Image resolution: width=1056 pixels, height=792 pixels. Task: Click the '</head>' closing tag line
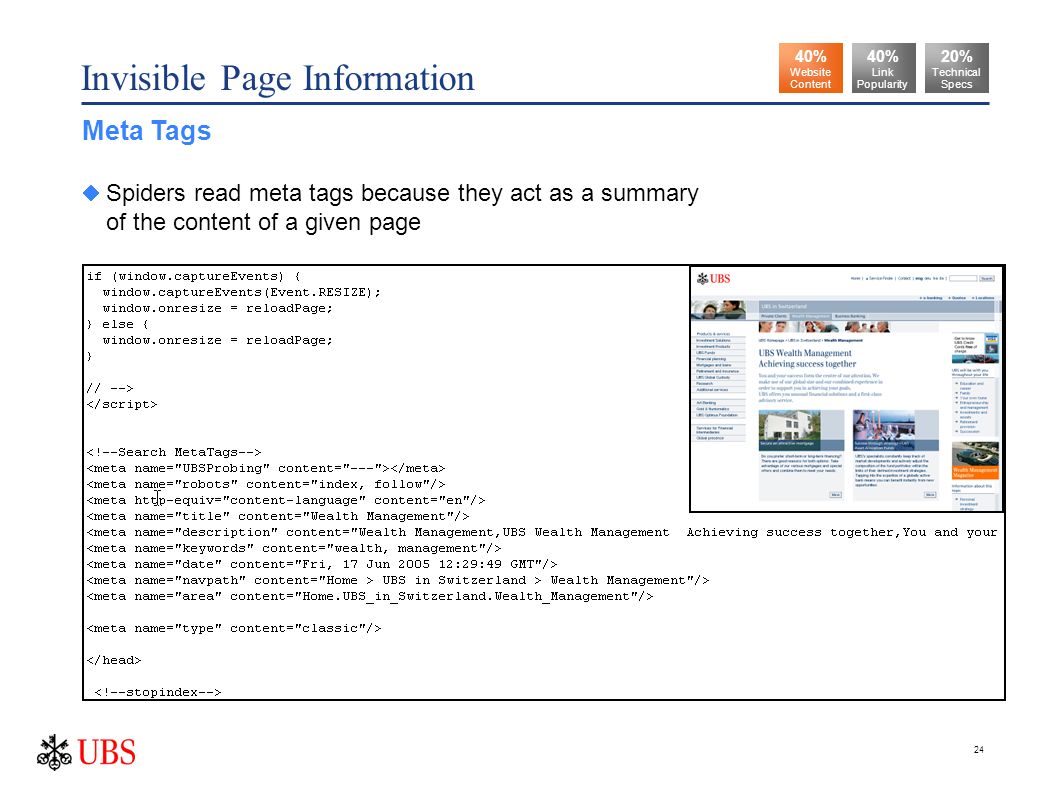coord(114,661)
